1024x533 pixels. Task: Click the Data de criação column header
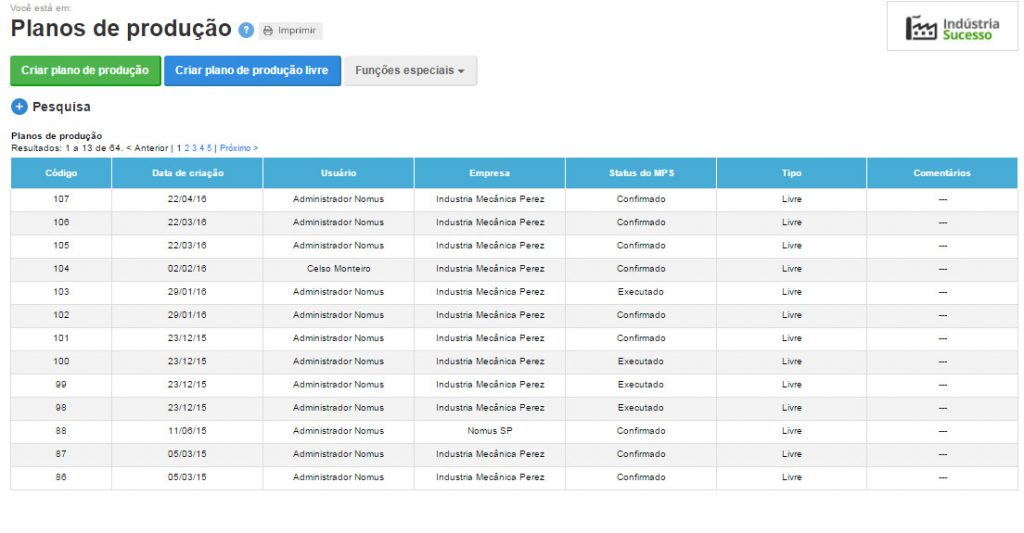pos(187,173)
